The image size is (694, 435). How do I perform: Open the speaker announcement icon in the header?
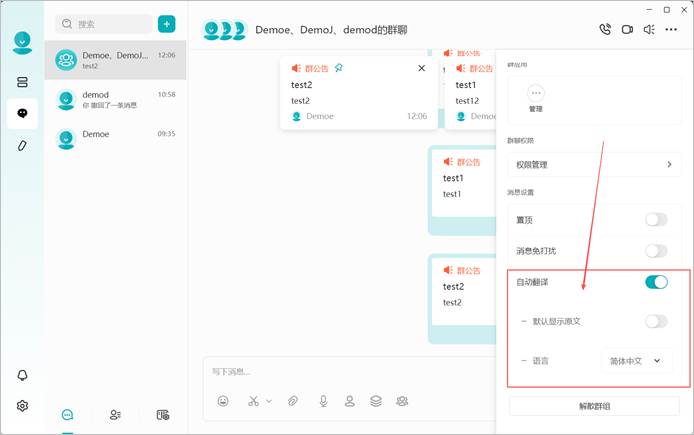649,30
